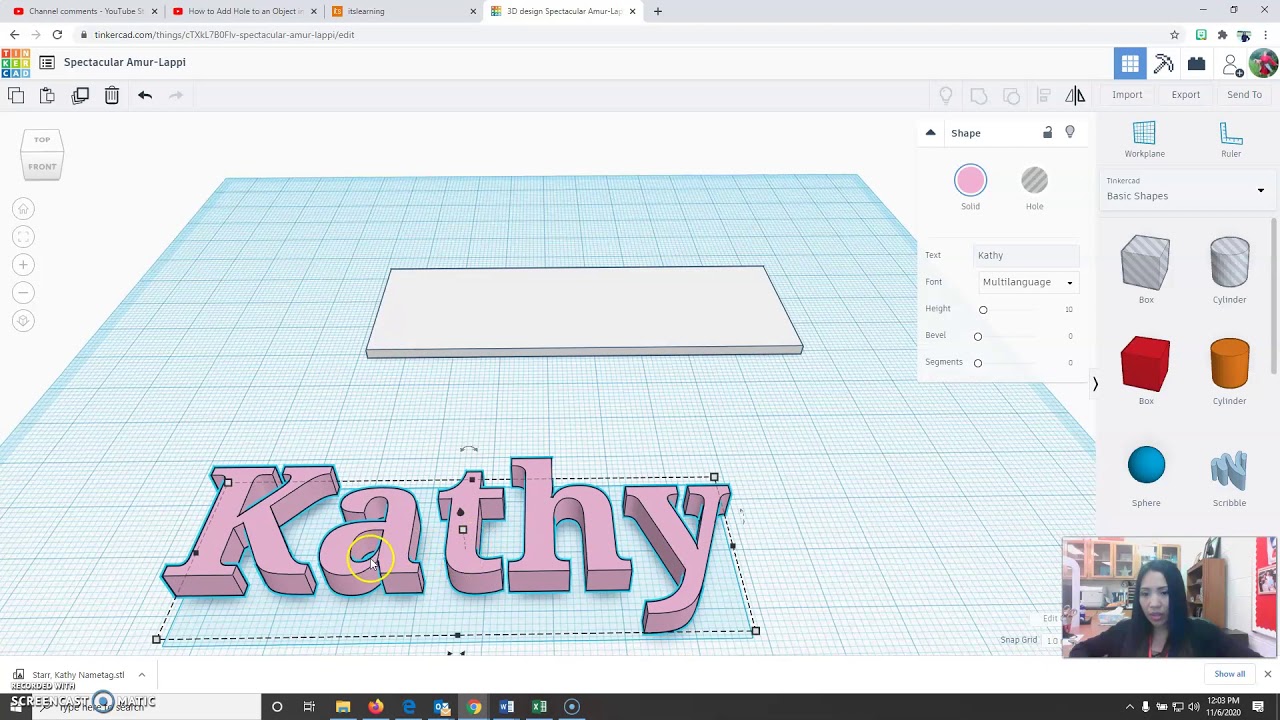Click the Paste tool

pyautogui.click(x=47, y=95)
